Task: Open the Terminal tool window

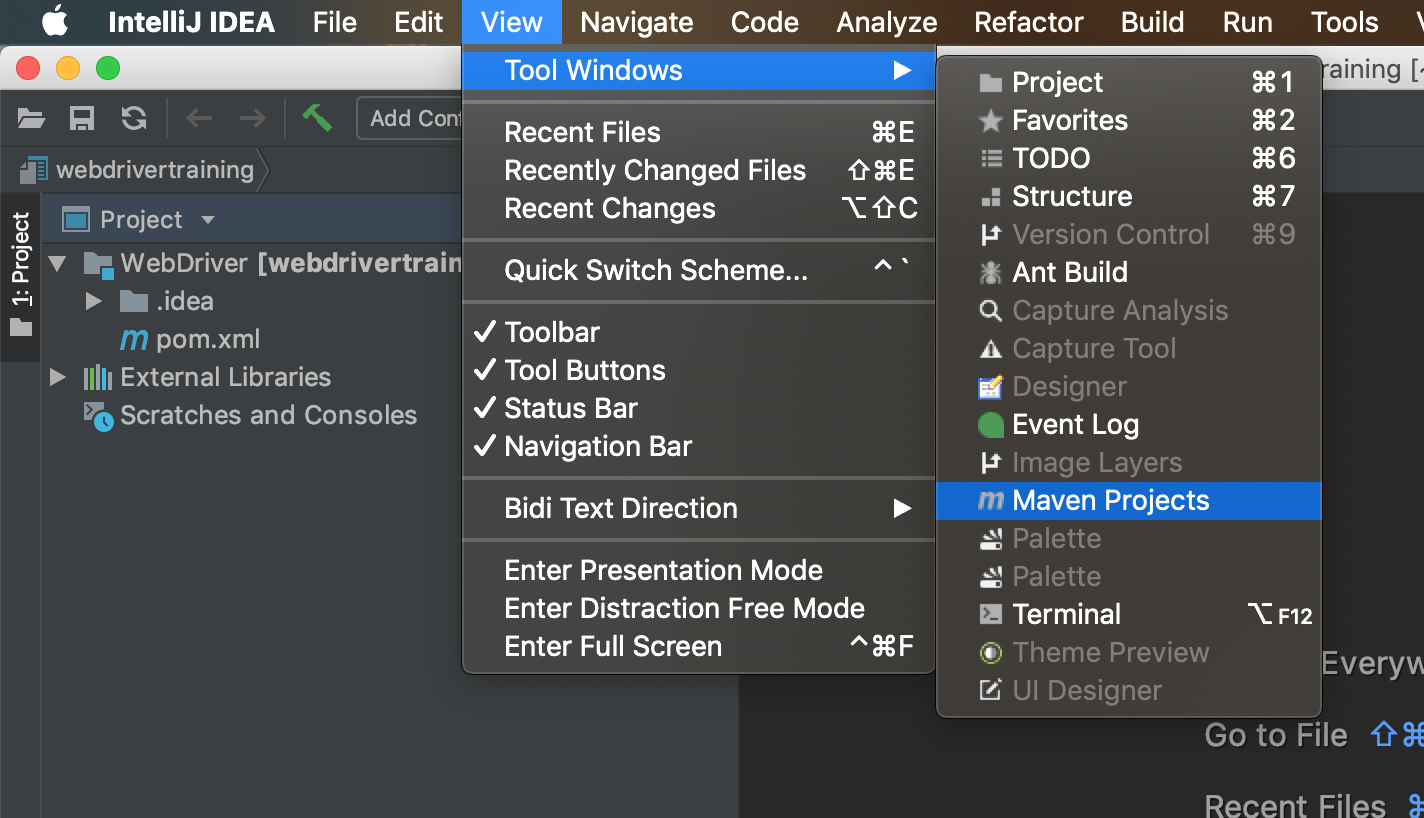Action: [1066, 614]
